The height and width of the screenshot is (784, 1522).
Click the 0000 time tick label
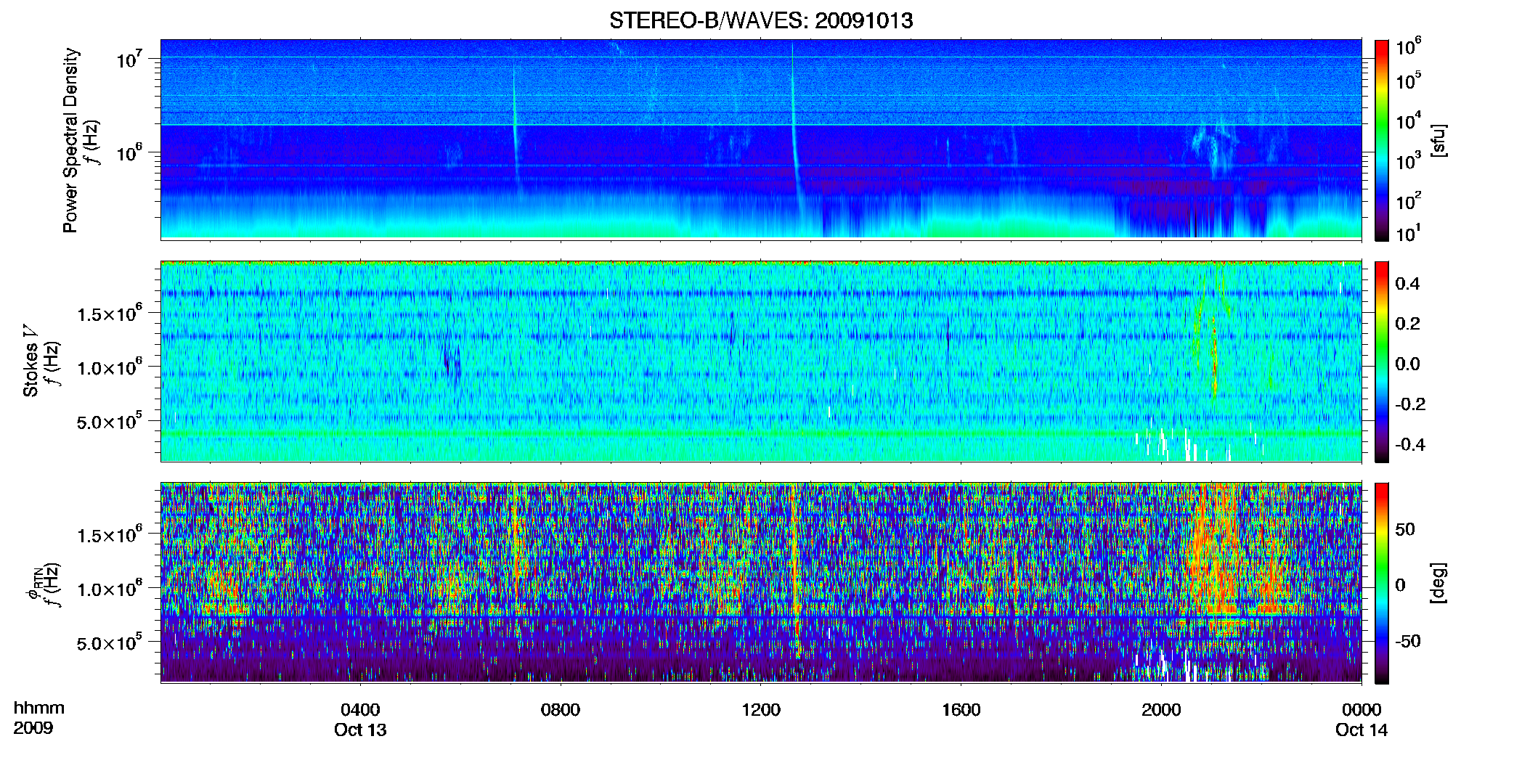click(x=1362, y=710)
